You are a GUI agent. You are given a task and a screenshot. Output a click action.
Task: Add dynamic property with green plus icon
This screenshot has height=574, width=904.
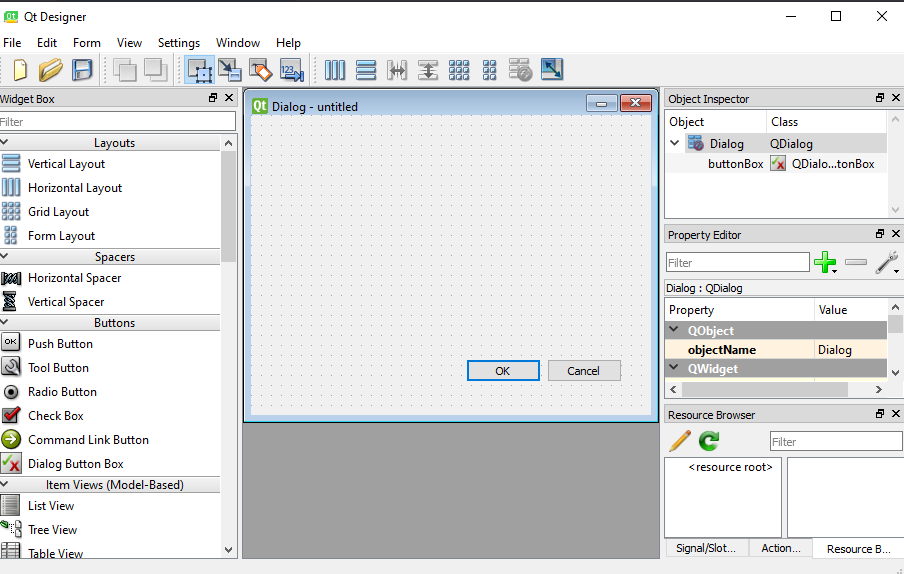[825, 262]
